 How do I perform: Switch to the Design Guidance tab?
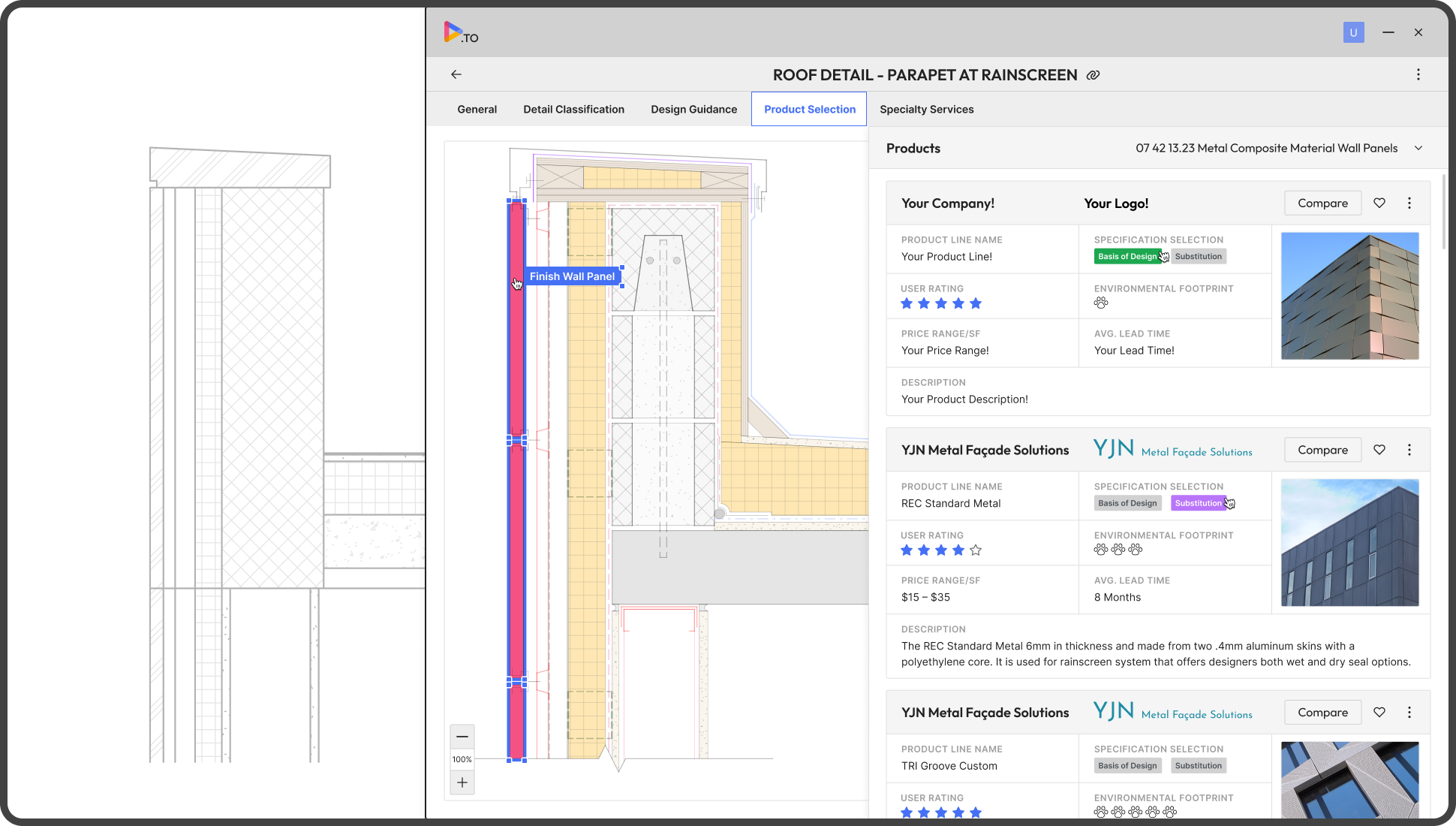pos(693,110)
